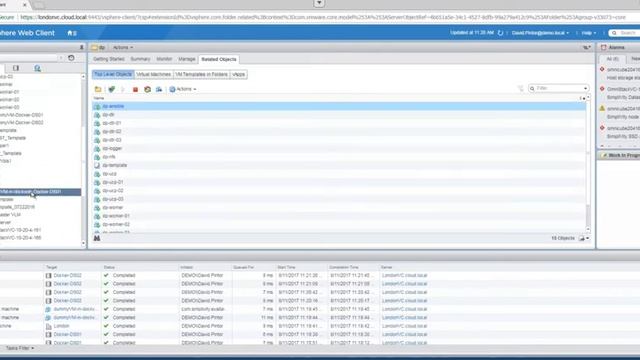
Task: Open Tasks Filter dropdown
Action: click(x=20, y=348)
